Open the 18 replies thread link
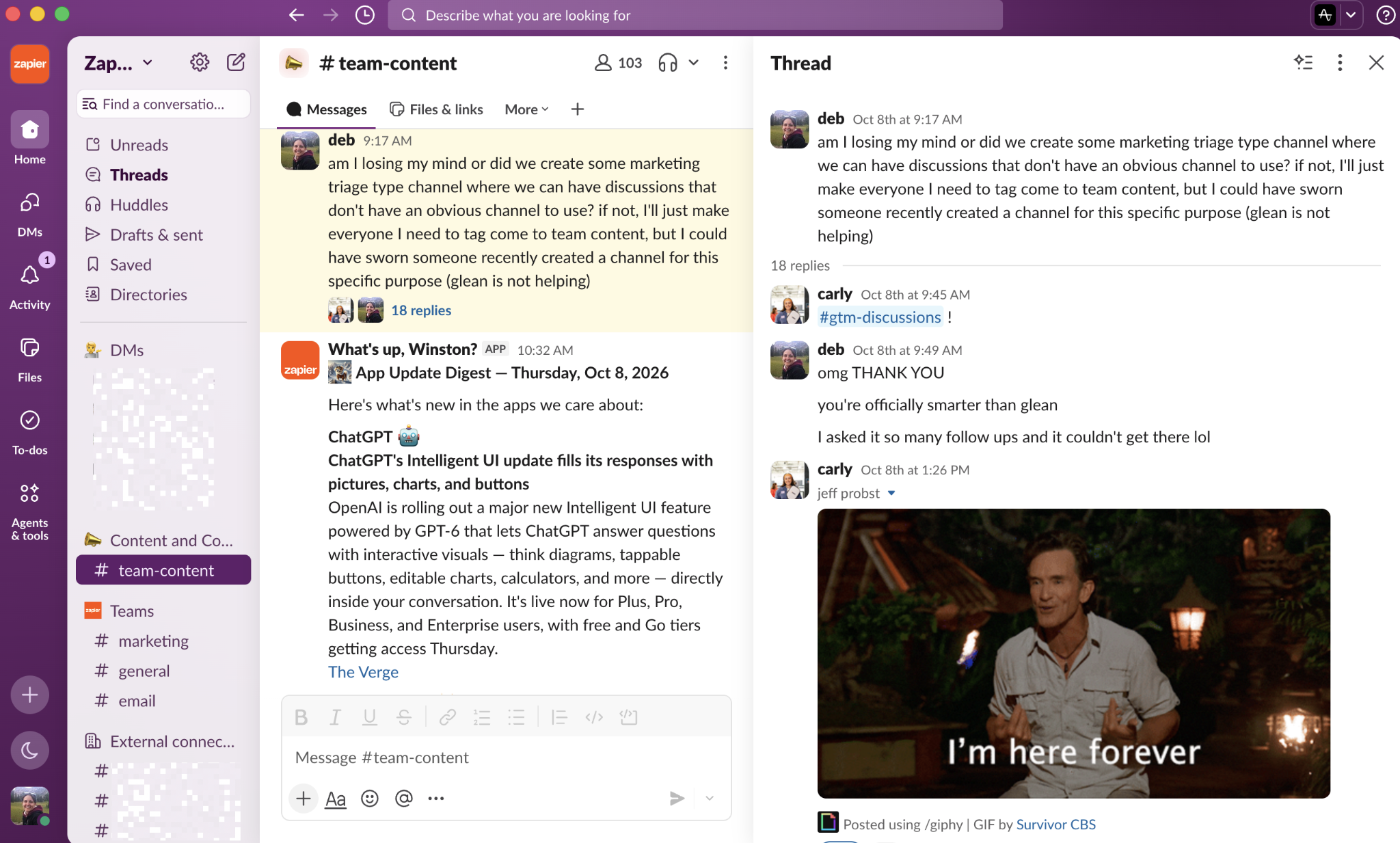Viewport: 1400px width, 843px height. pyautogui.click(x=421, y=310)
